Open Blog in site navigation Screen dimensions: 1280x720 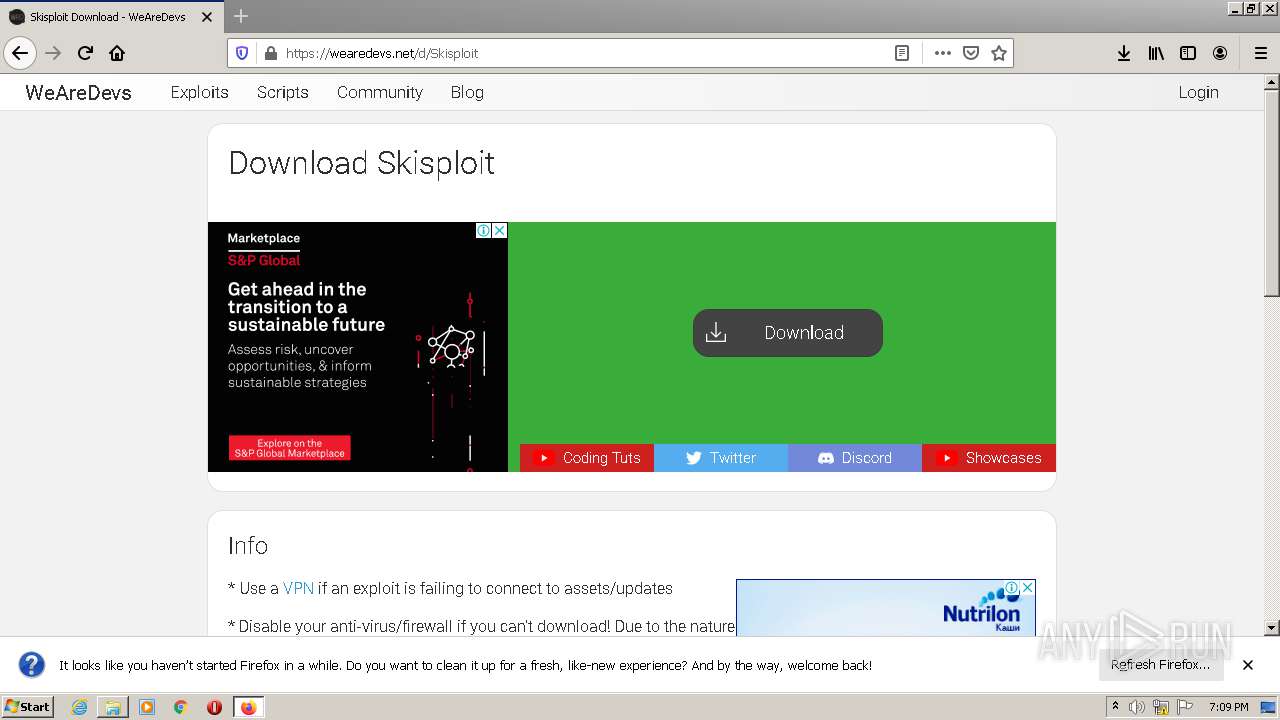(x=467, y=92)
